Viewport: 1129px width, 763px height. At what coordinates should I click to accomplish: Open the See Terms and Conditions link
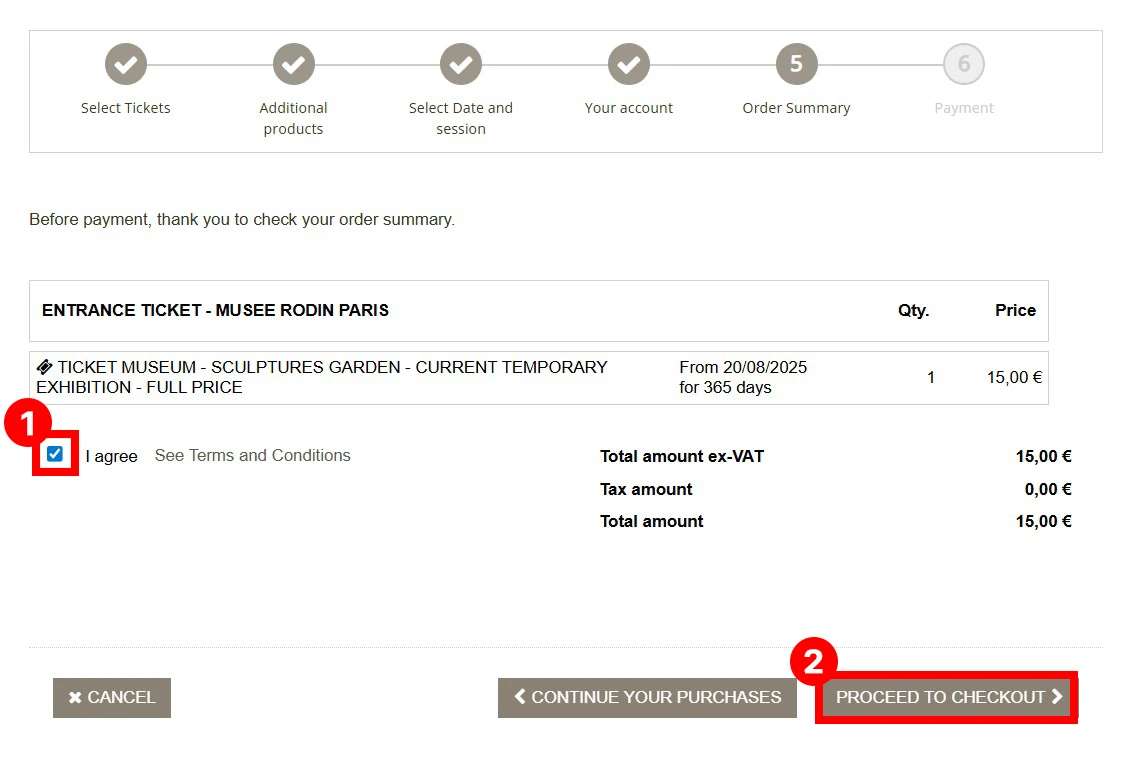252,456
